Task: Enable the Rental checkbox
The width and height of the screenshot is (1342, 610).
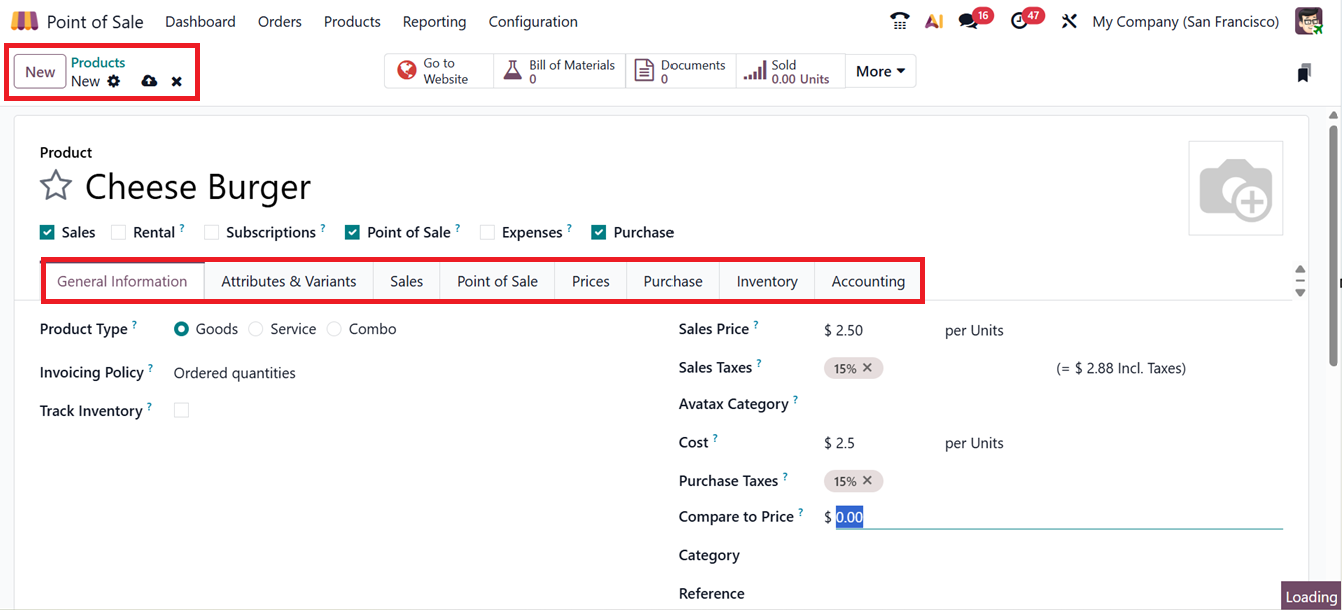Action: tap(118, 232)
